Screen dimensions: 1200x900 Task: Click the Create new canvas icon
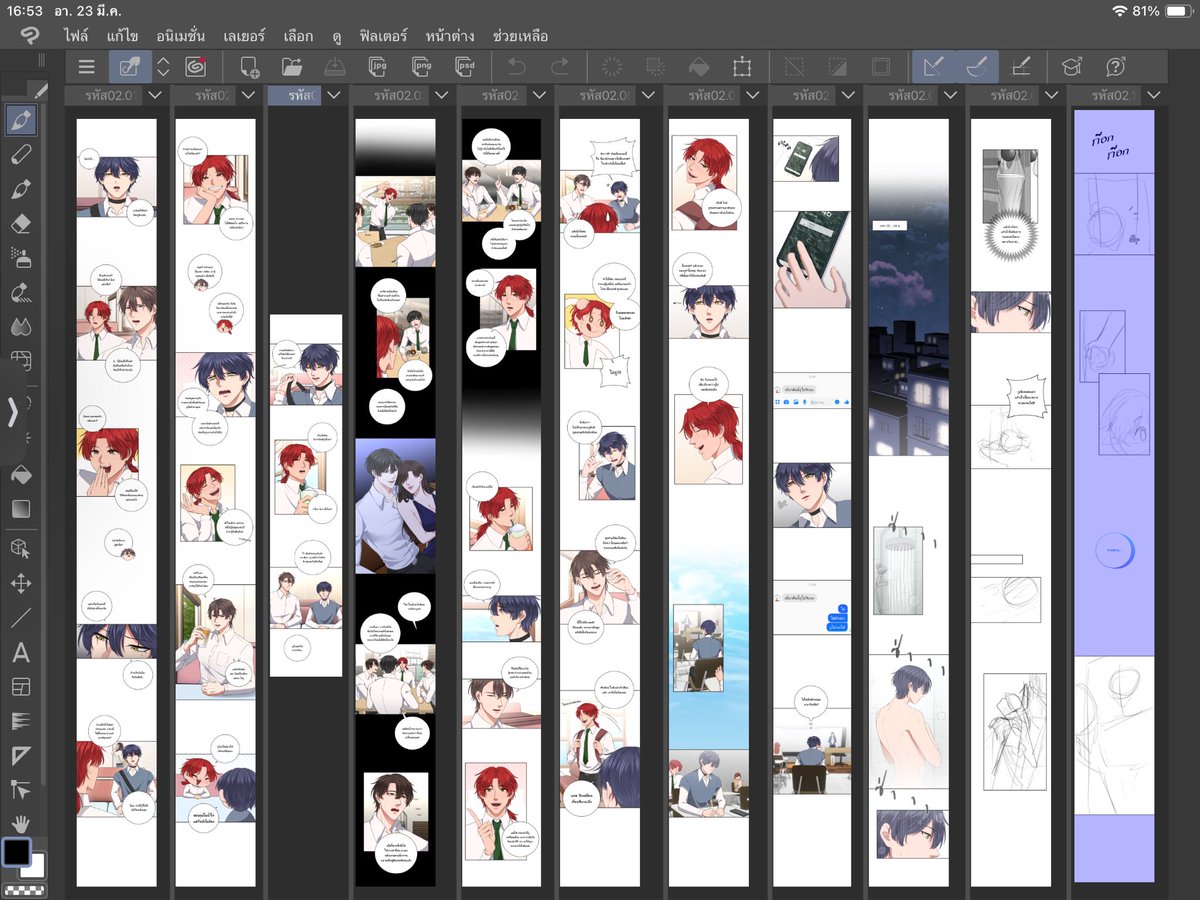249,67
